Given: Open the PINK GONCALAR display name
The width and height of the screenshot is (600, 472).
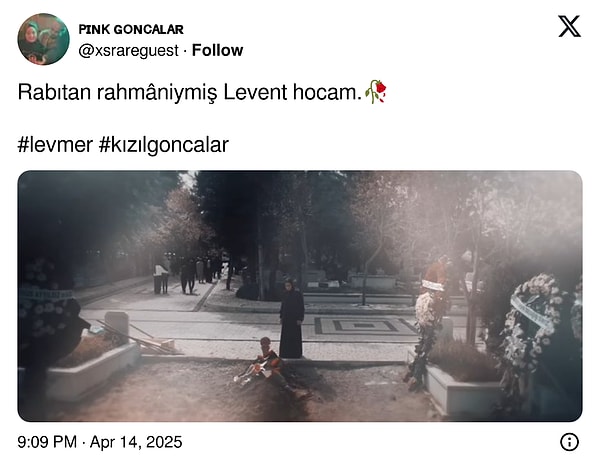Looking at the screenshot, I should 131,29.
